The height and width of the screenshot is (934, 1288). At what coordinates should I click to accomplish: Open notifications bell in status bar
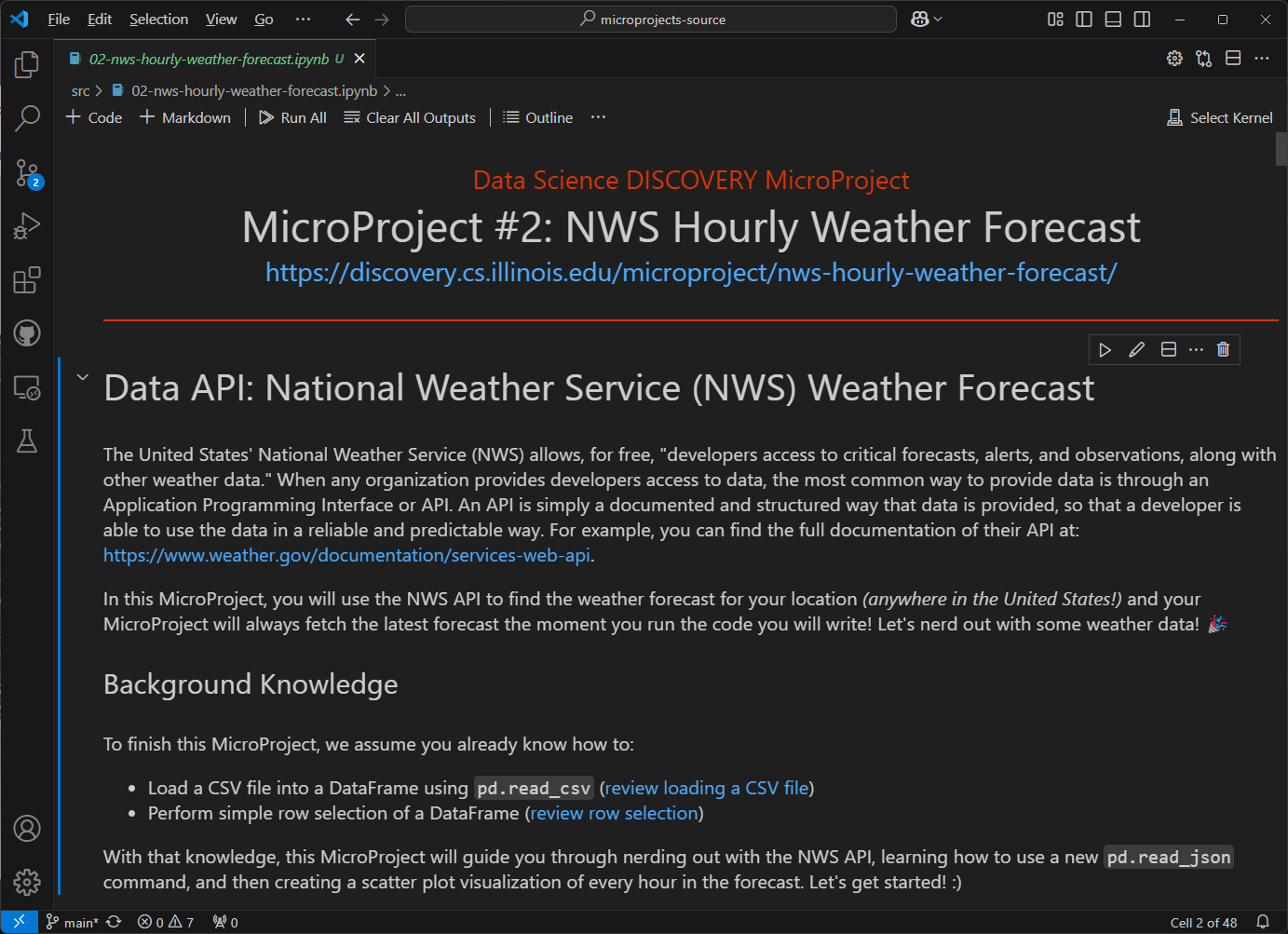click(x=1263, y=922)
